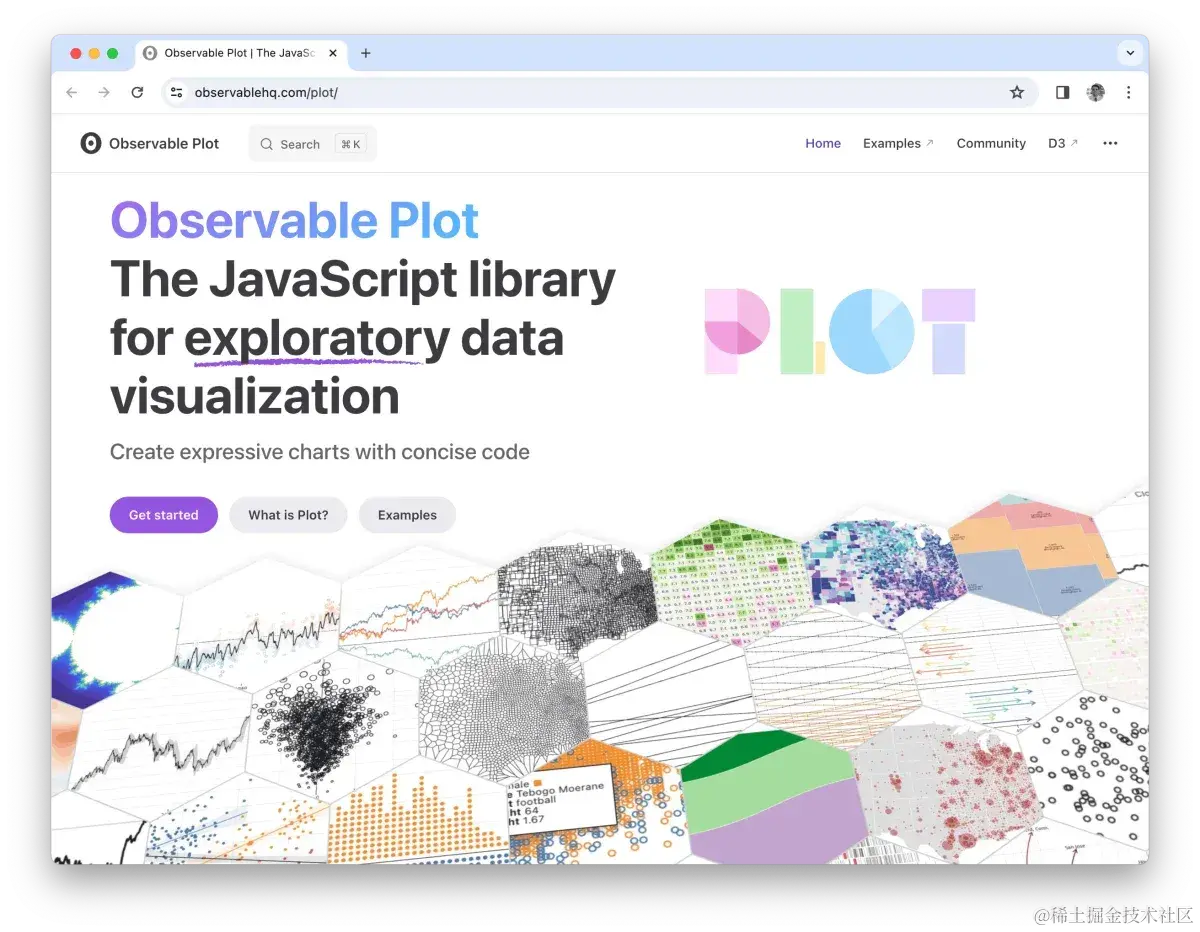1200x932 pixels.
Task: Follow the D3 external link
Action: (1062, 144)
